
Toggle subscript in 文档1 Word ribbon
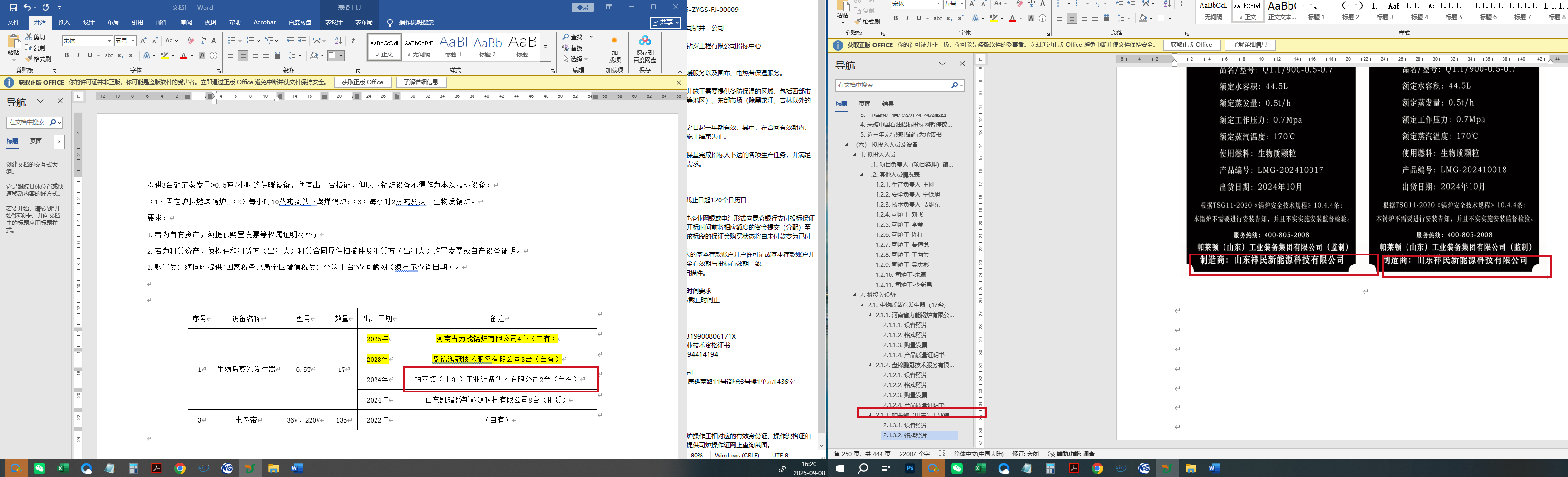tap(120, 55)
